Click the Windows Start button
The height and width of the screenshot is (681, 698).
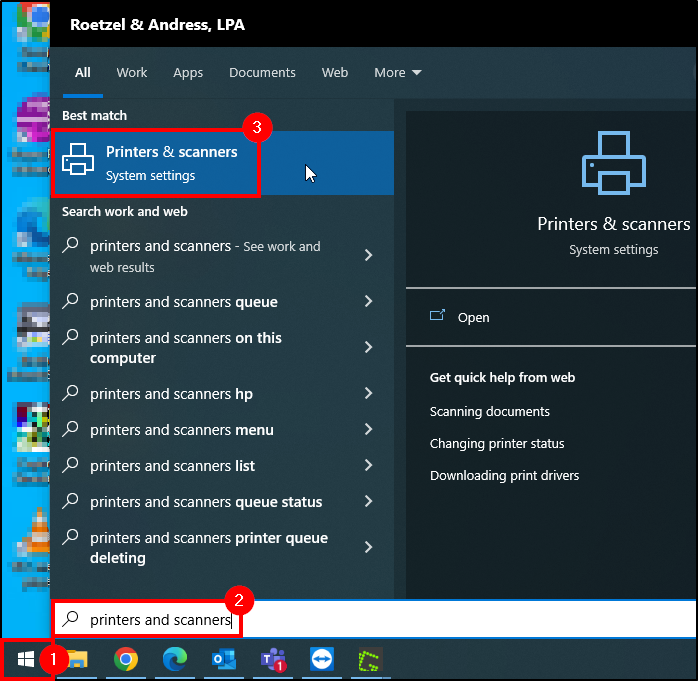point(26,659)
